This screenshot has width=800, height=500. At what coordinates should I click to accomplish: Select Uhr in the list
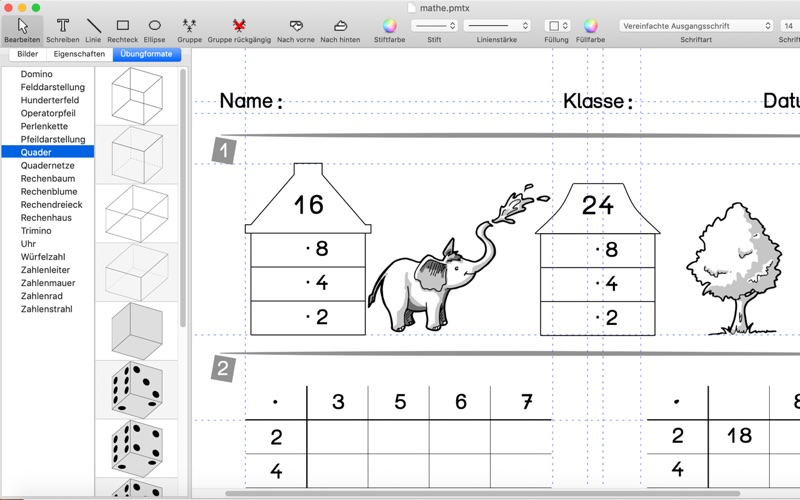point(28,243)
